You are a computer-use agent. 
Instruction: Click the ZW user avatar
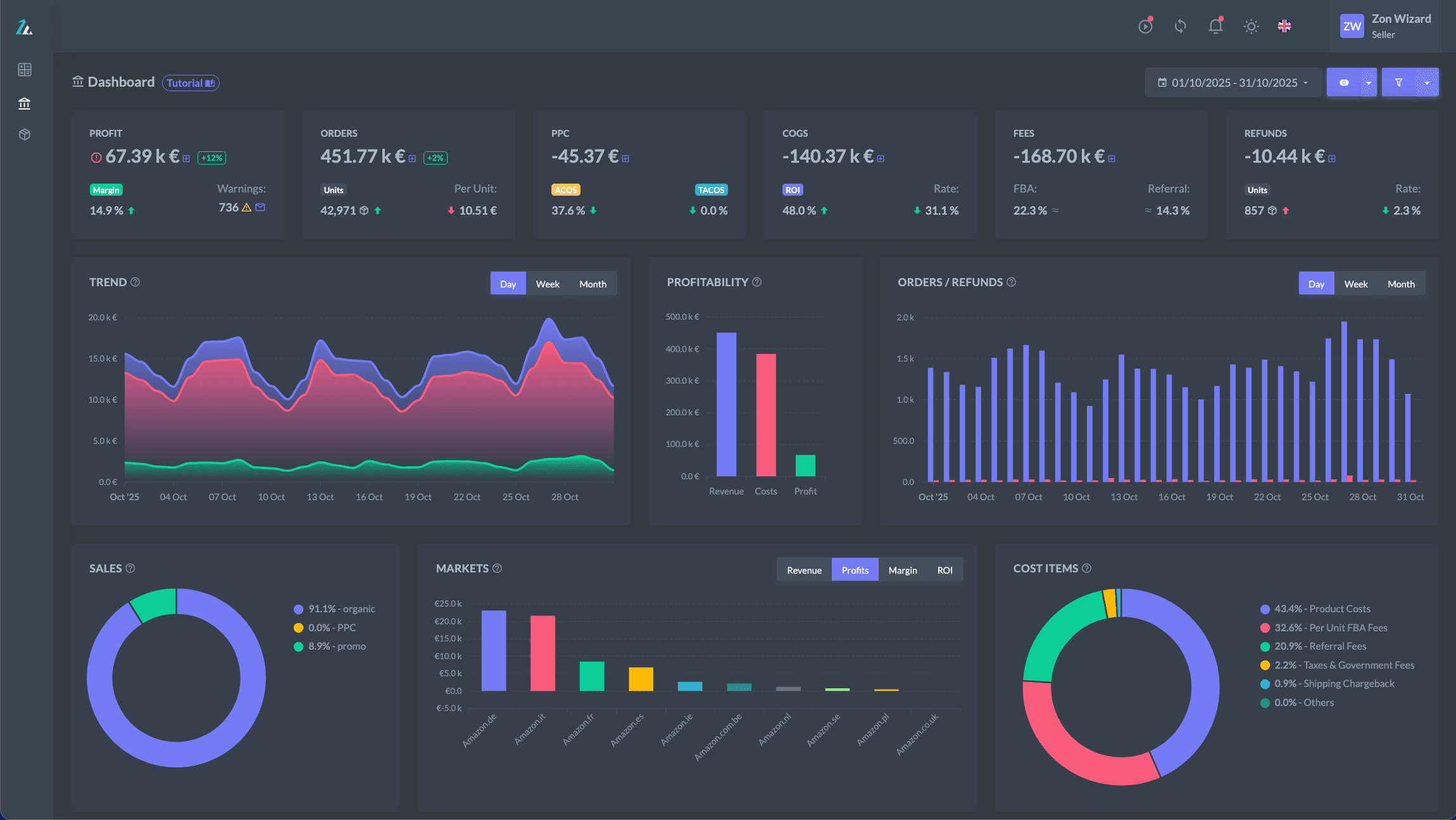(1352, 26)
